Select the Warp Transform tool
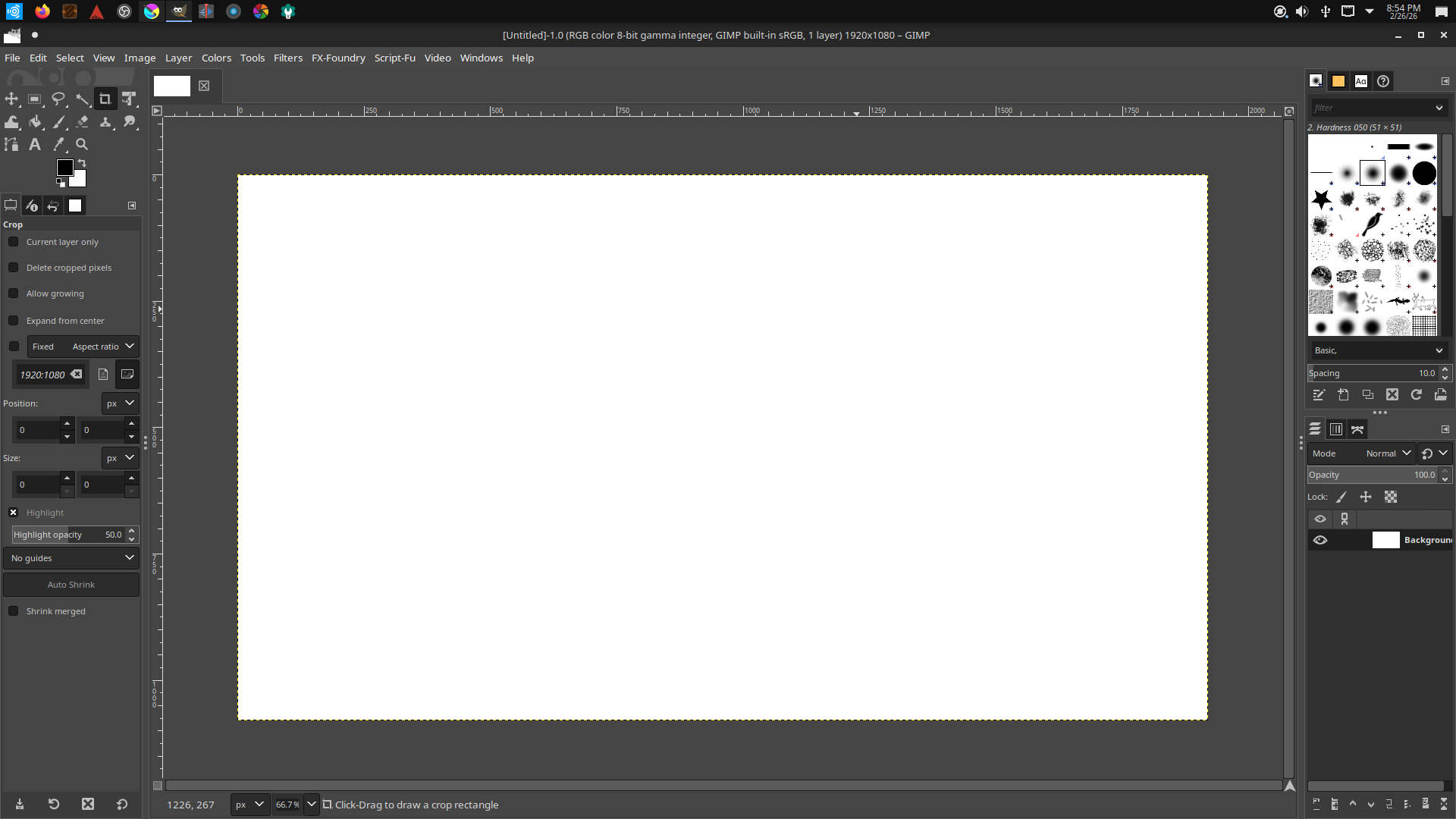 pos(11,121)
